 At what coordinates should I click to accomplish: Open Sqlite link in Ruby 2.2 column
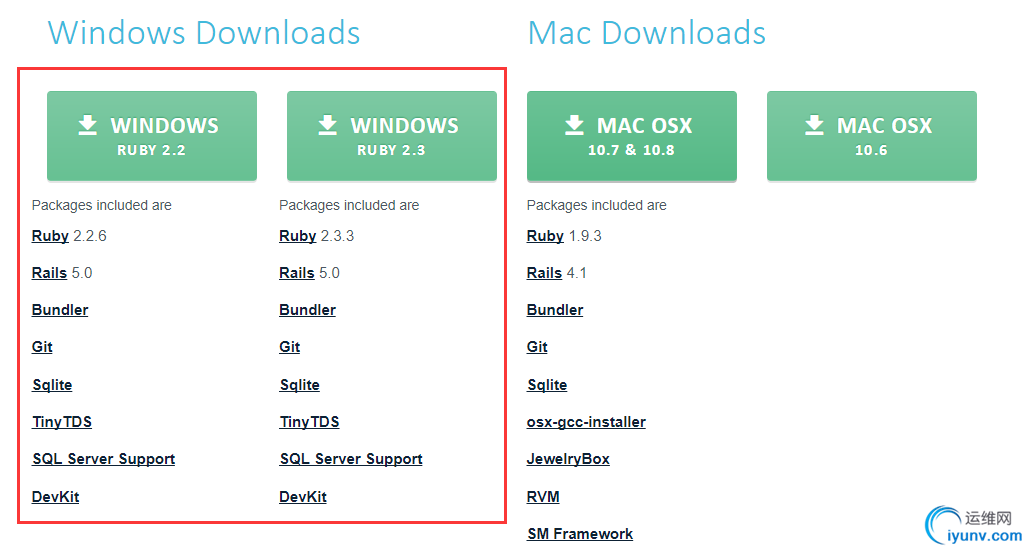click(x=52, y=385)
